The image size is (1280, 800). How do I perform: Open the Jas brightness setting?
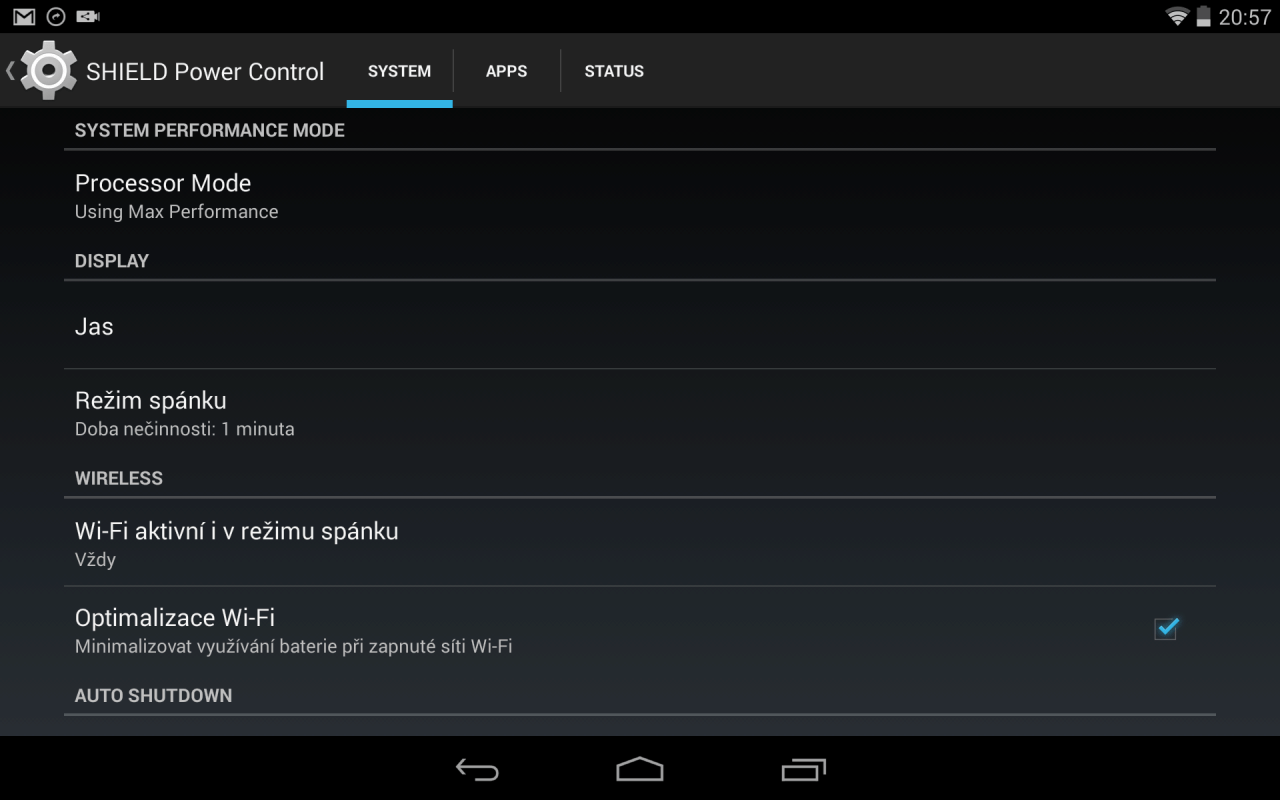(640, 326)
